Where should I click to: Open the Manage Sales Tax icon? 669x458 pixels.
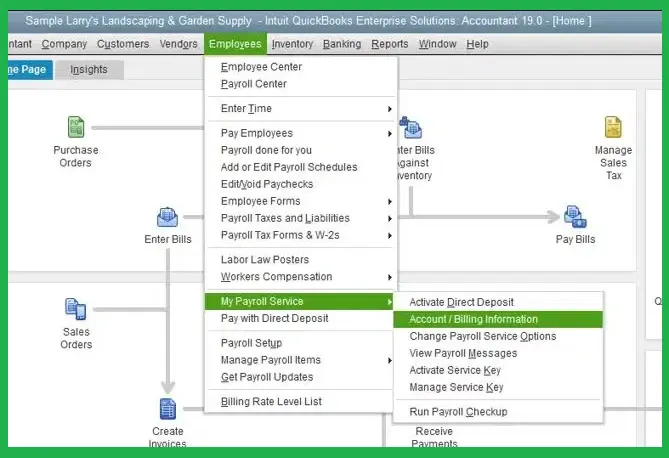click(x=613, y=127)
